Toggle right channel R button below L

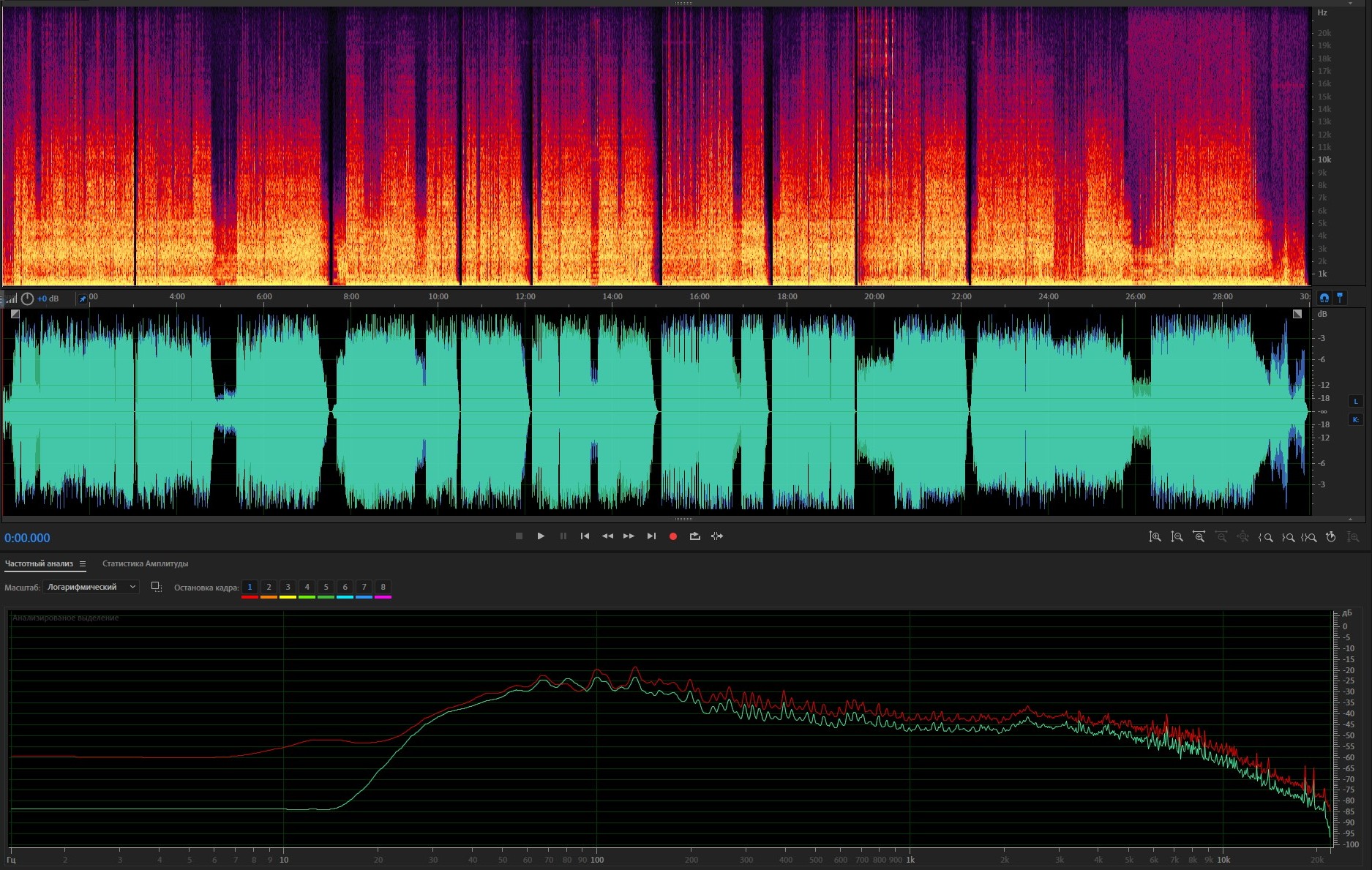1355,419
